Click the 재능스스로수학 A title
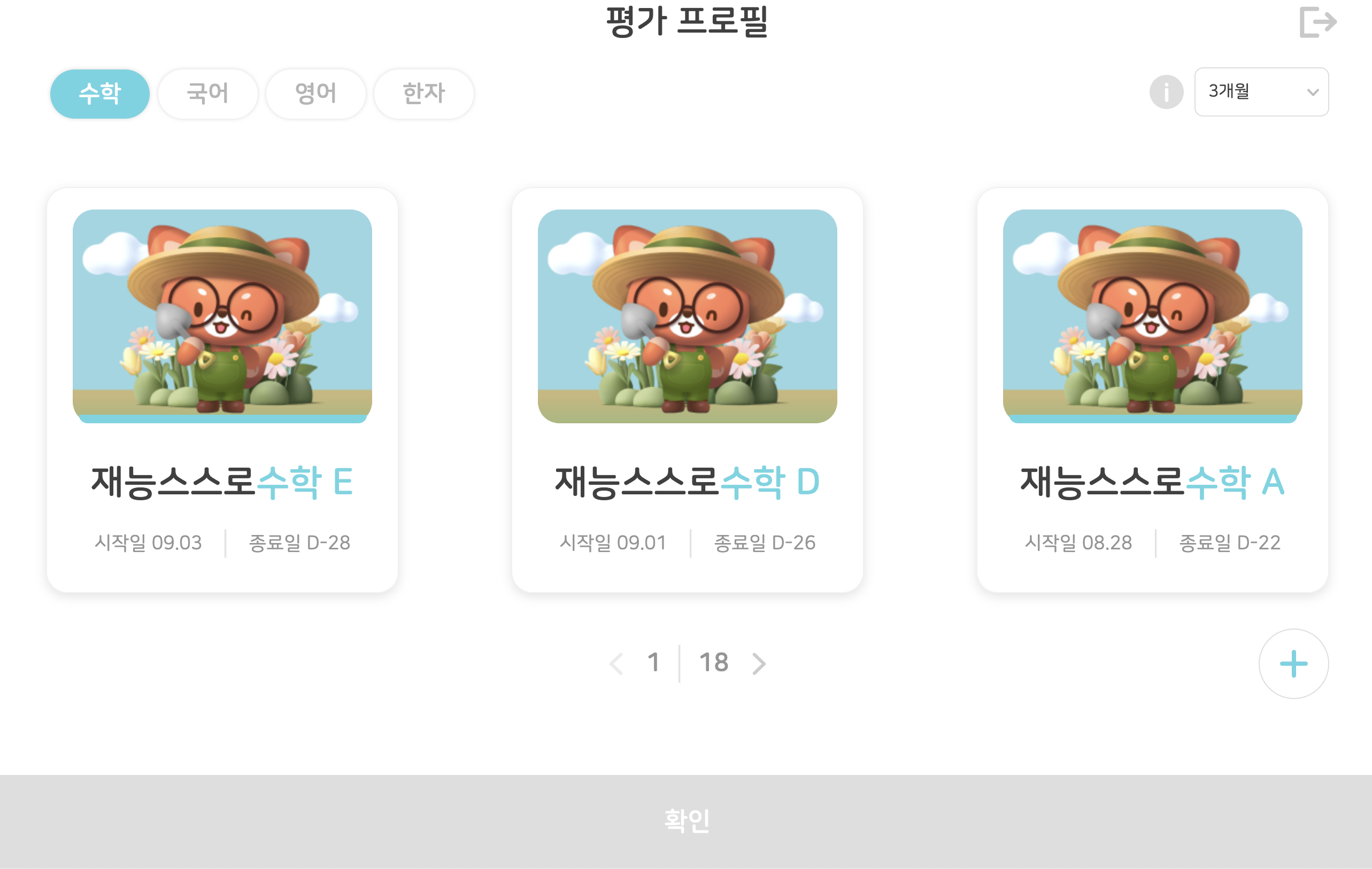 [1152, 482]
